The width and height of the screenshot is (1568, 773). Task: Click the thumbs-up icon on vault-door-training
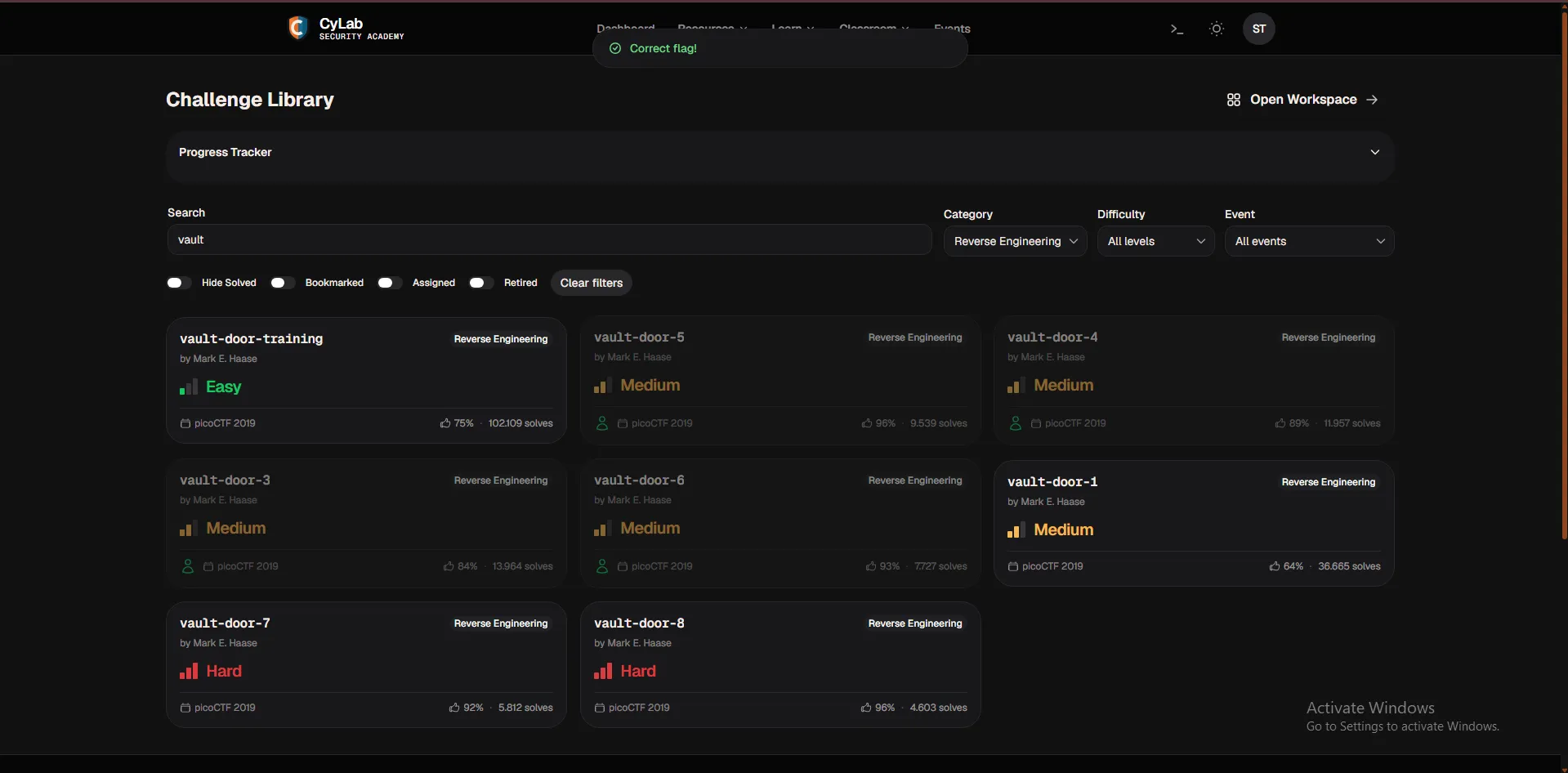[445, 423]
